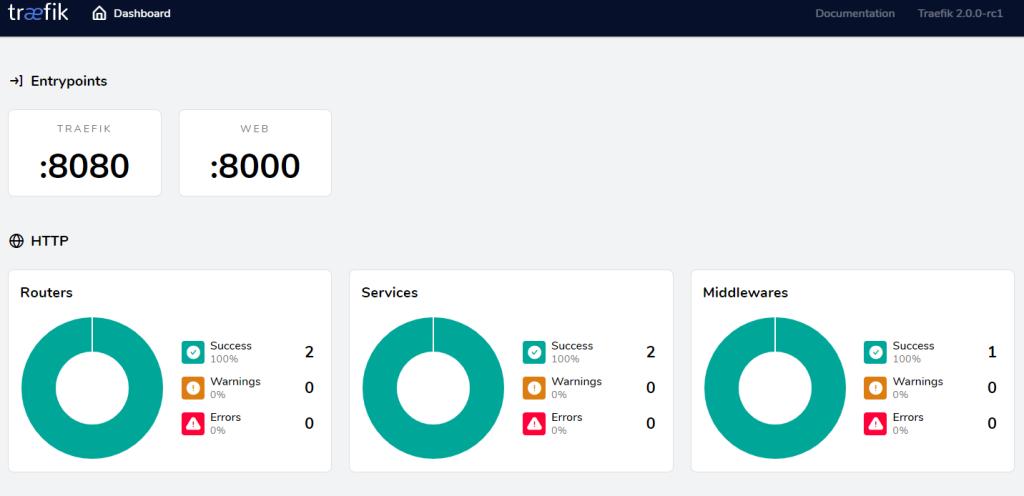This screenshot has width=1024, height=496.
Task: Click the Services Success label
Action: [x=572, y=346]
